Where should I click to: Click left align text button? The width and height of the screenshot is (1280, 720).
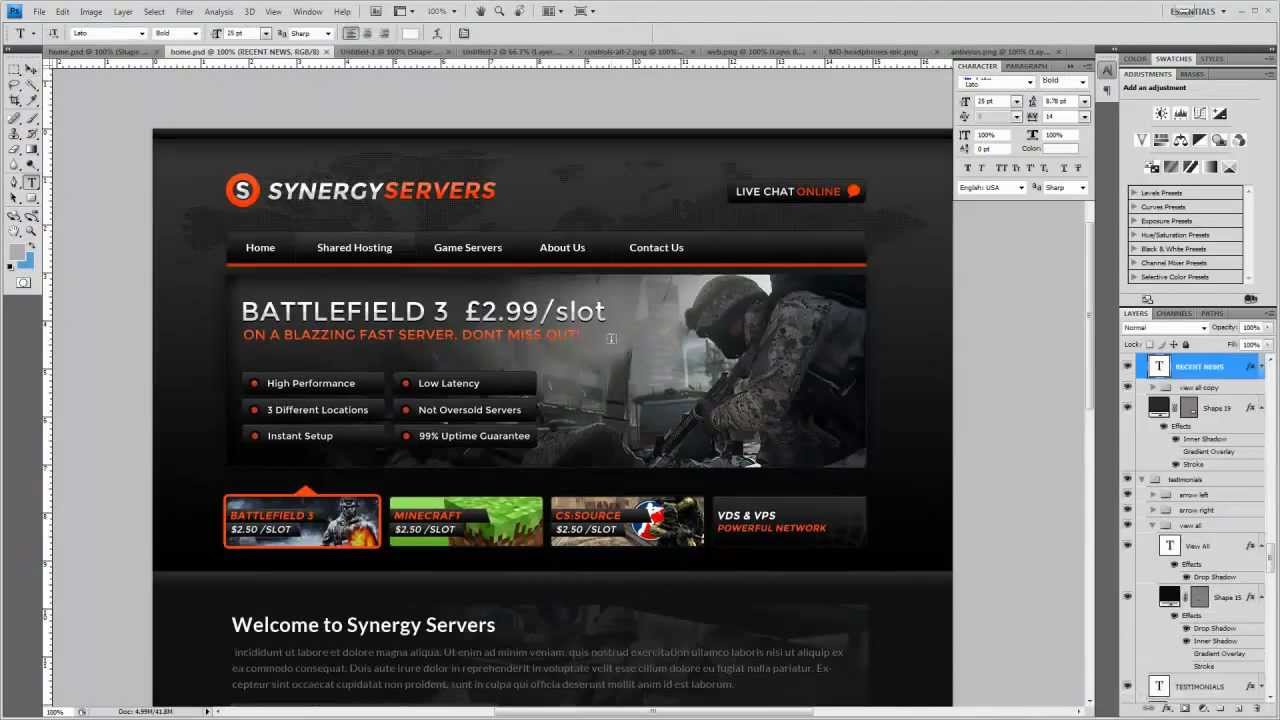[350, 33]
